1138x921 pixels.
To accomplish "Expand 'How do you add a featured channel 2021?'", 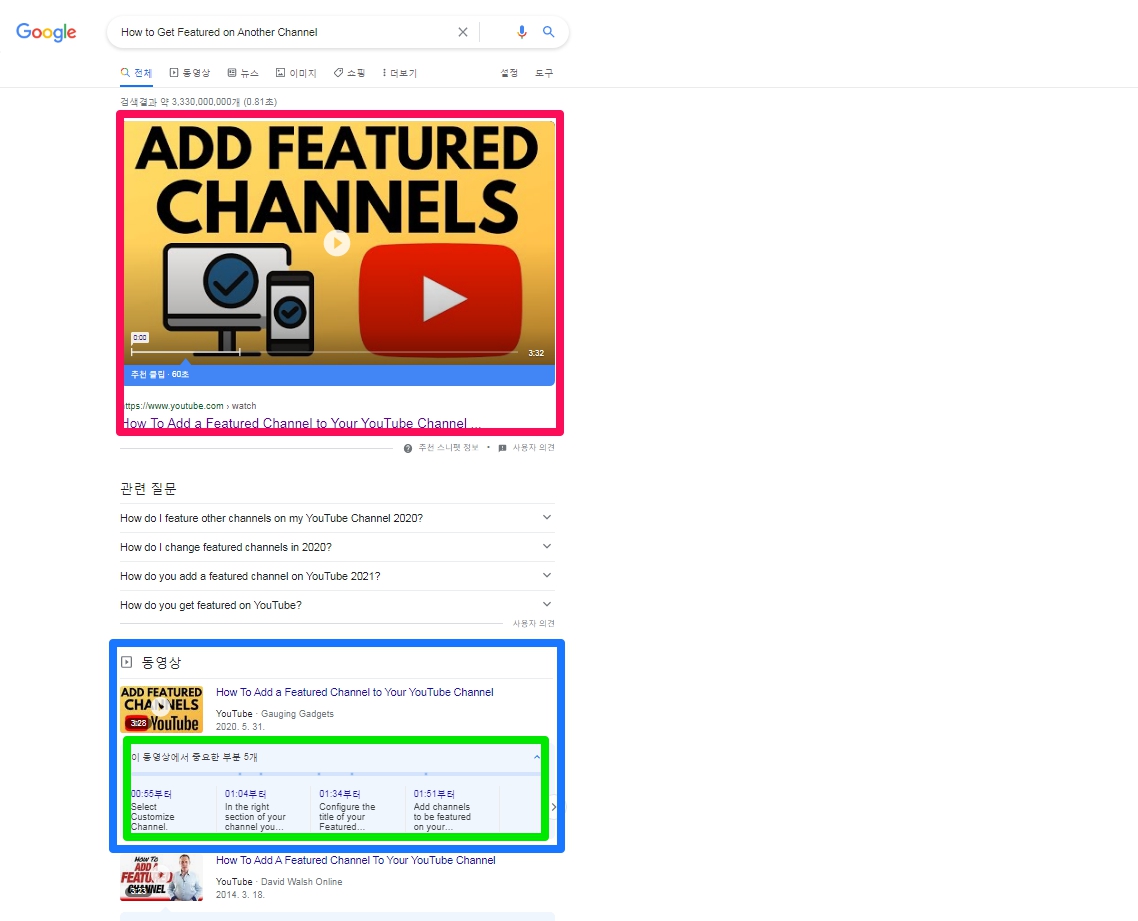I will point(337,576).
